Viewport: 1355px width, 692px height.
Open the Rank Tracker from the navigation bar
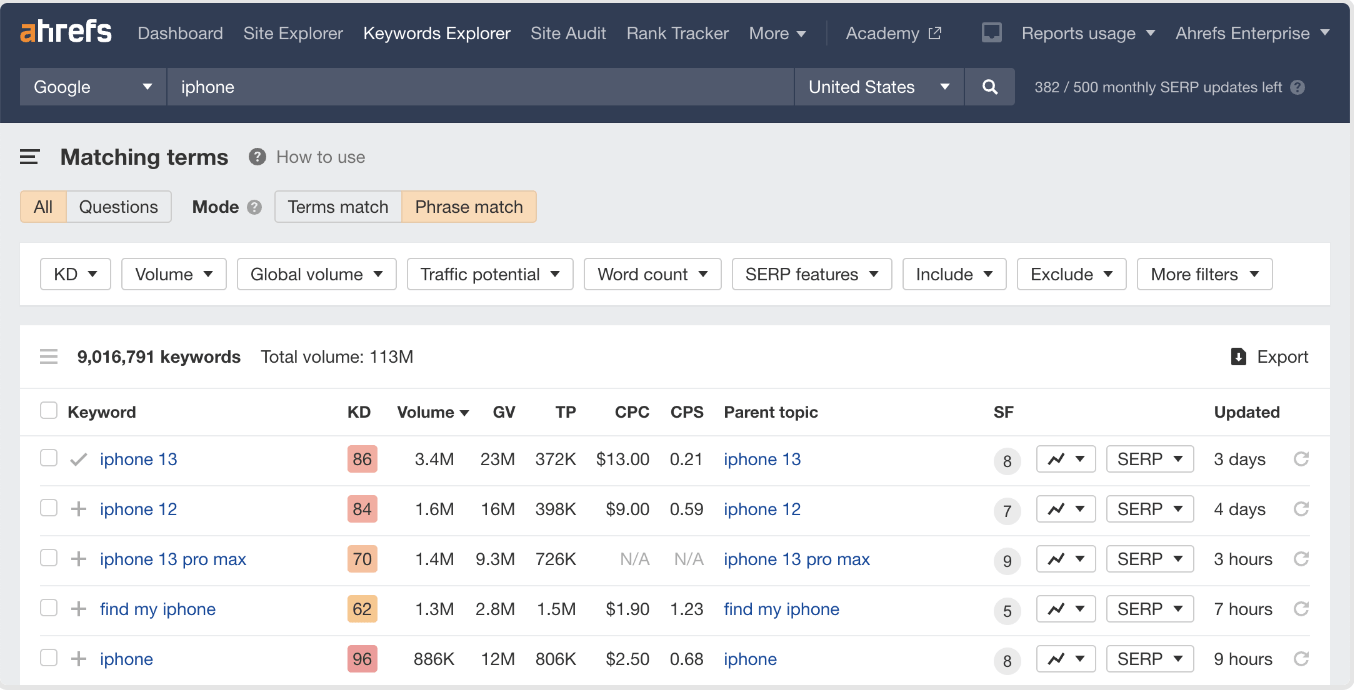pyautogui.click(x=677, y=32)
